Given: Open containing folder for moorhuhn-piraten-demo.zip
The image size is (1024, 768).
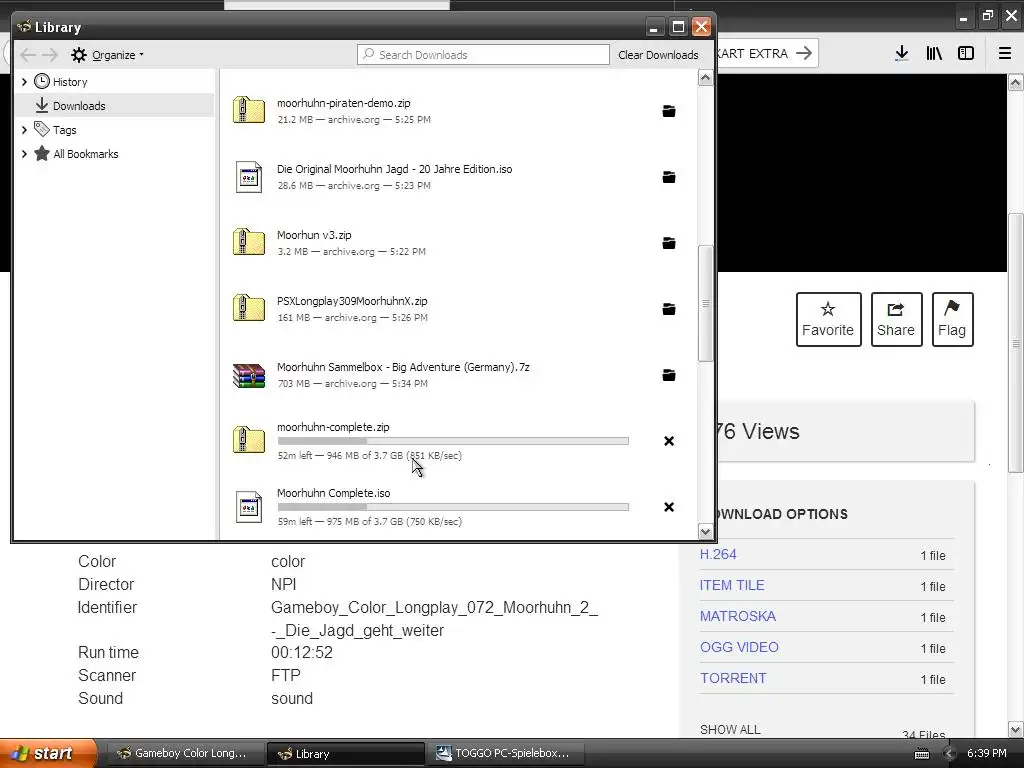Looking at the screenshot, I should [669, 111].
